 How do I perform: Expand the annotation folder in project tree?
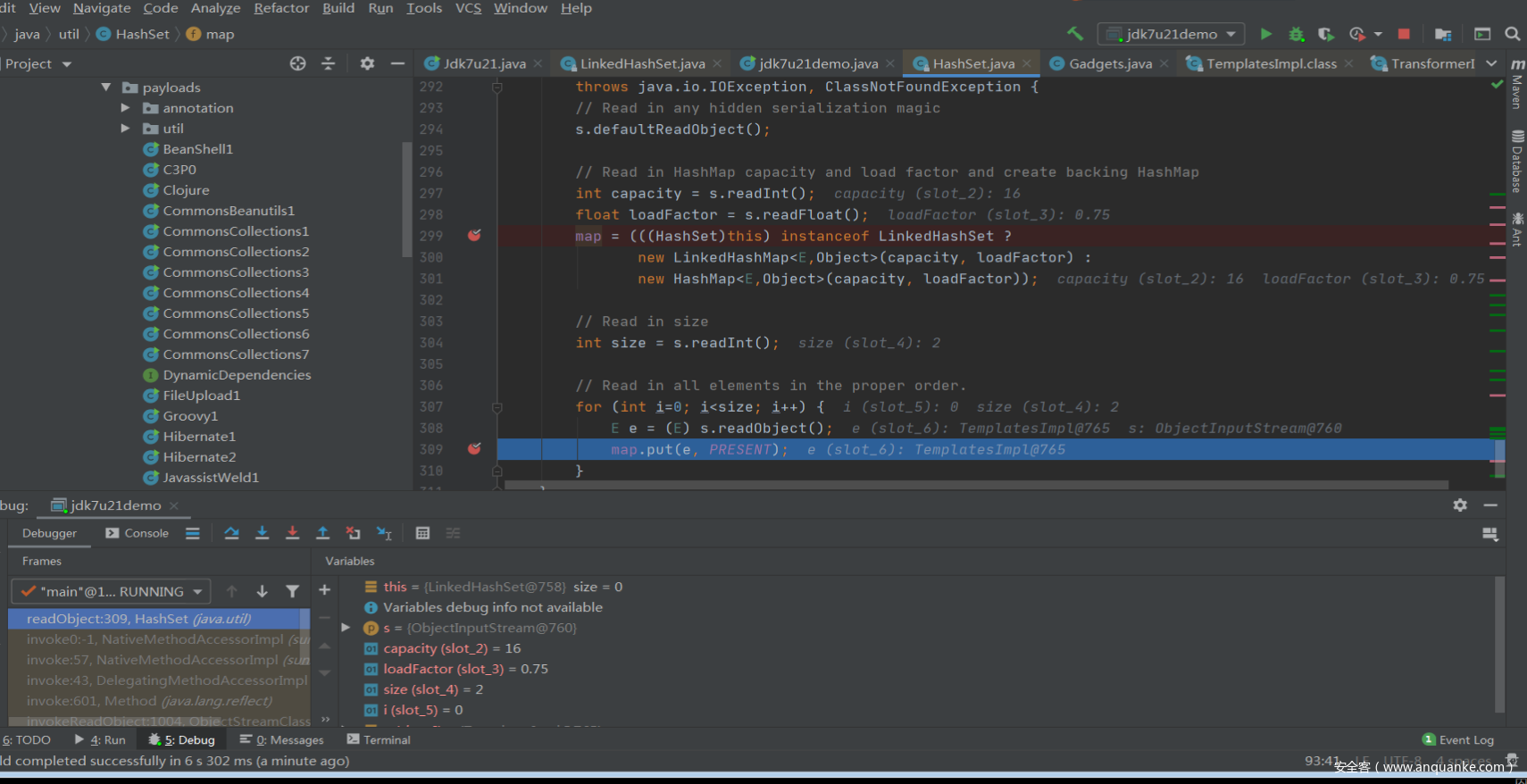pos(126,108)
